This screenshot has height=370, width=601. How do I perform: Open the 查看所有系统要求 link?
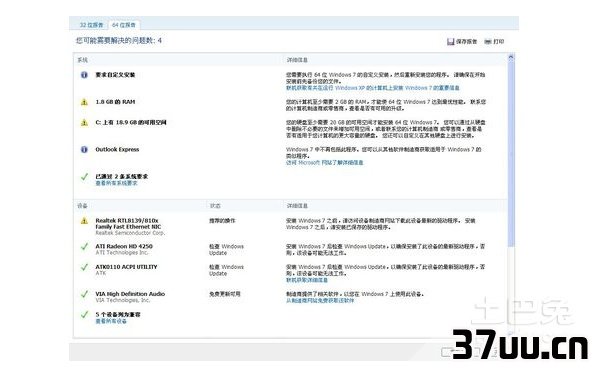(116, 183)
